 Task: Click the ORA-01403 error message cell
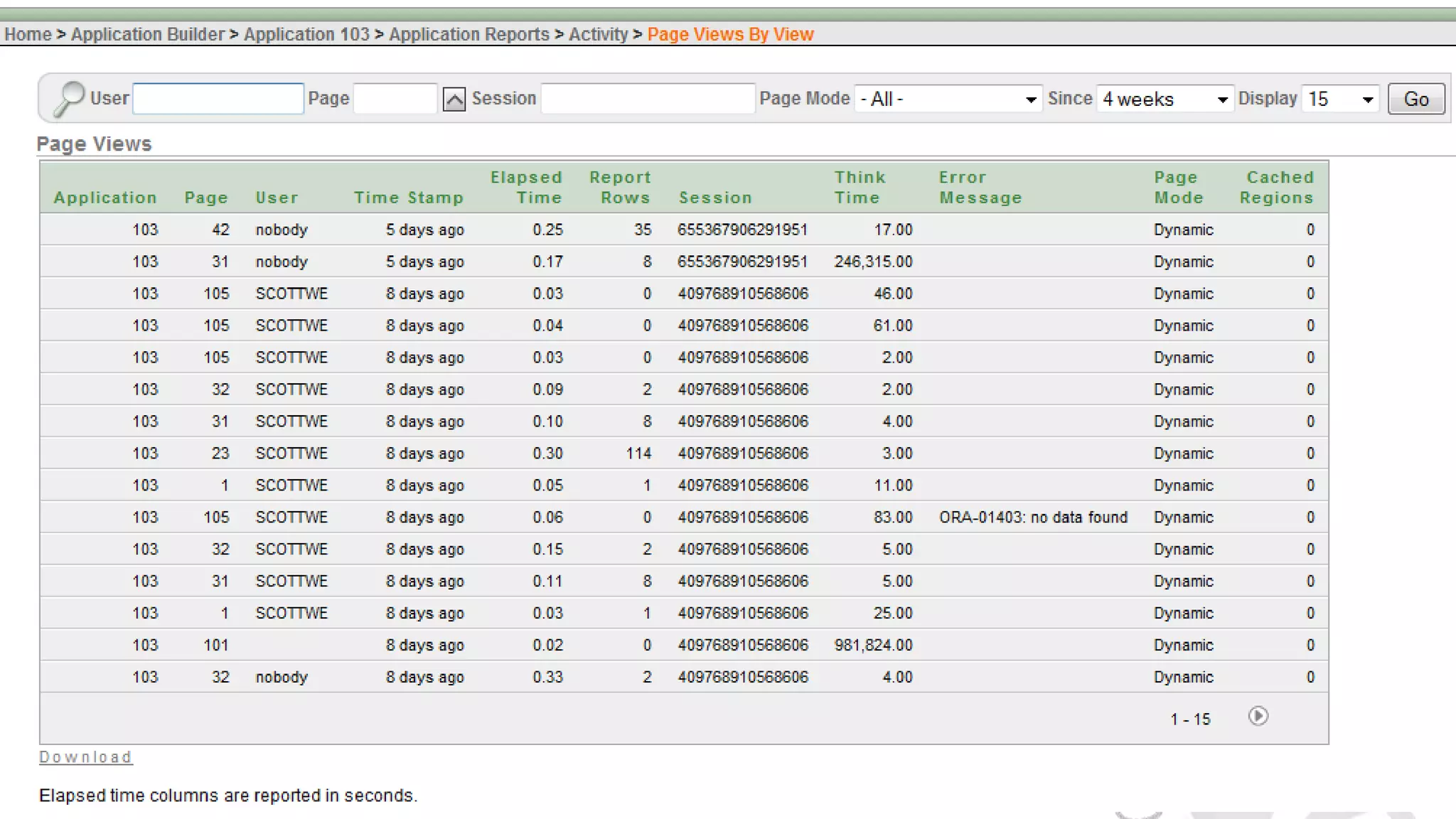pyautogui.click(x=1033, y=517)
